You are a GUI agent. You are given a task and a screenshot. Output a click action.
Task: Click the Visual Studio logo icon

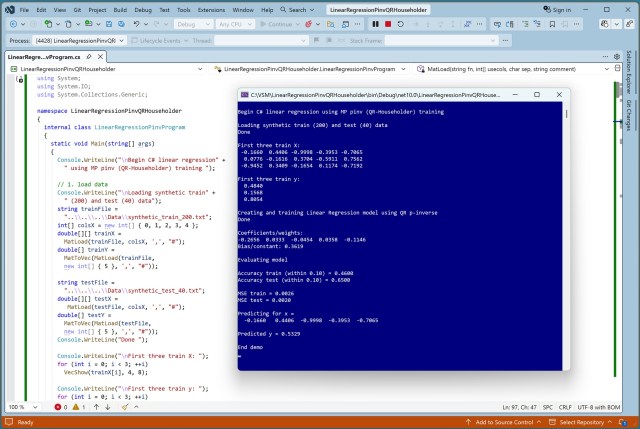click(9, 10)
